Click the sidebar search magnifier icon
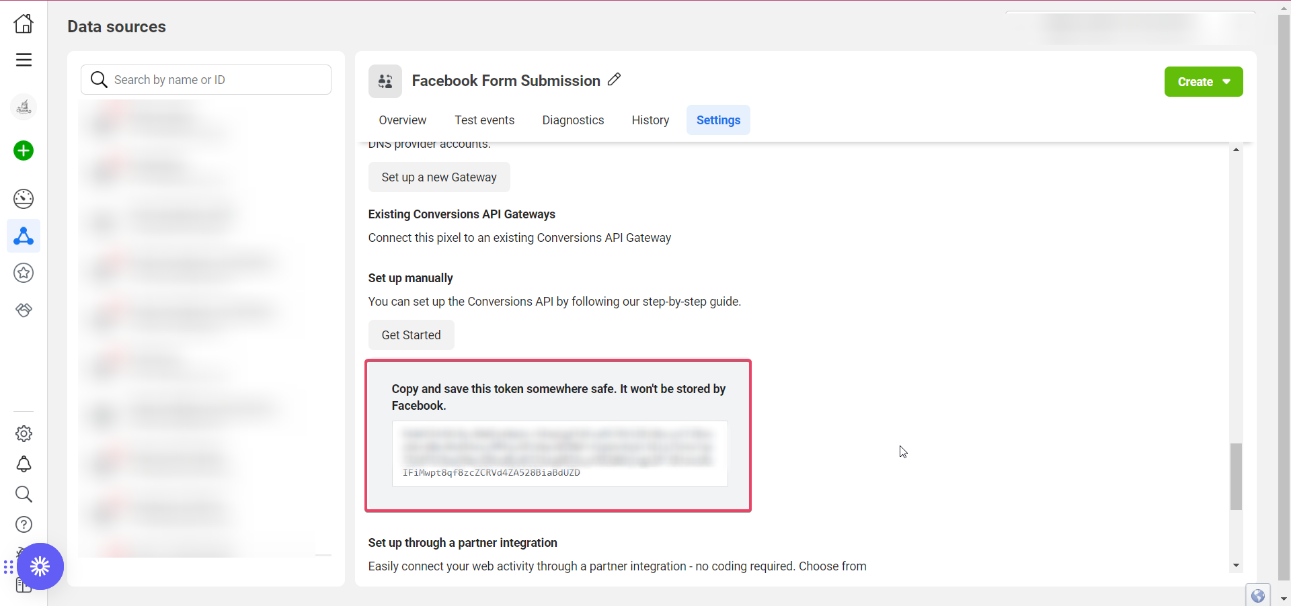This screenshot has height=606, width=1291. coord(24,494)
